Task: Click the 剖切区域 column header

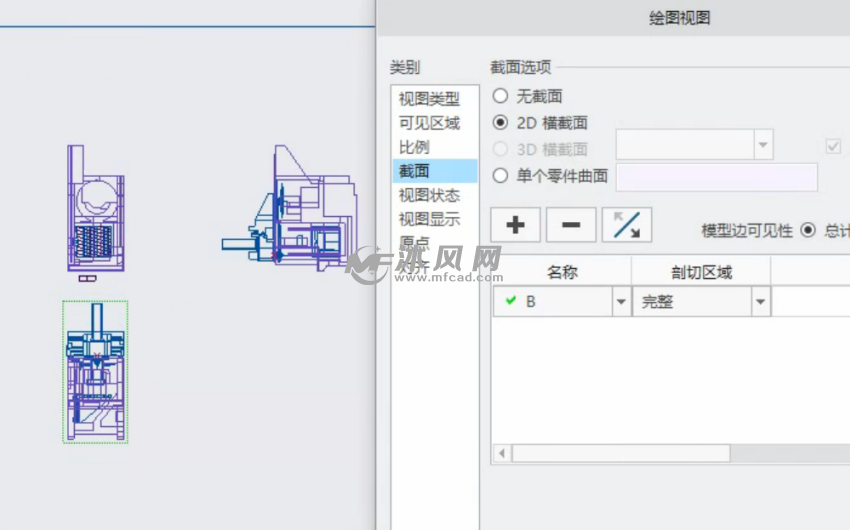Action: 701,272
